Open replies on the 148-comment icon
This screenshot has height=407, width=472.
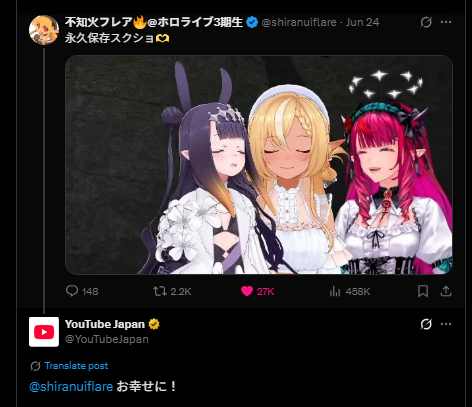(x=72, y=291)
